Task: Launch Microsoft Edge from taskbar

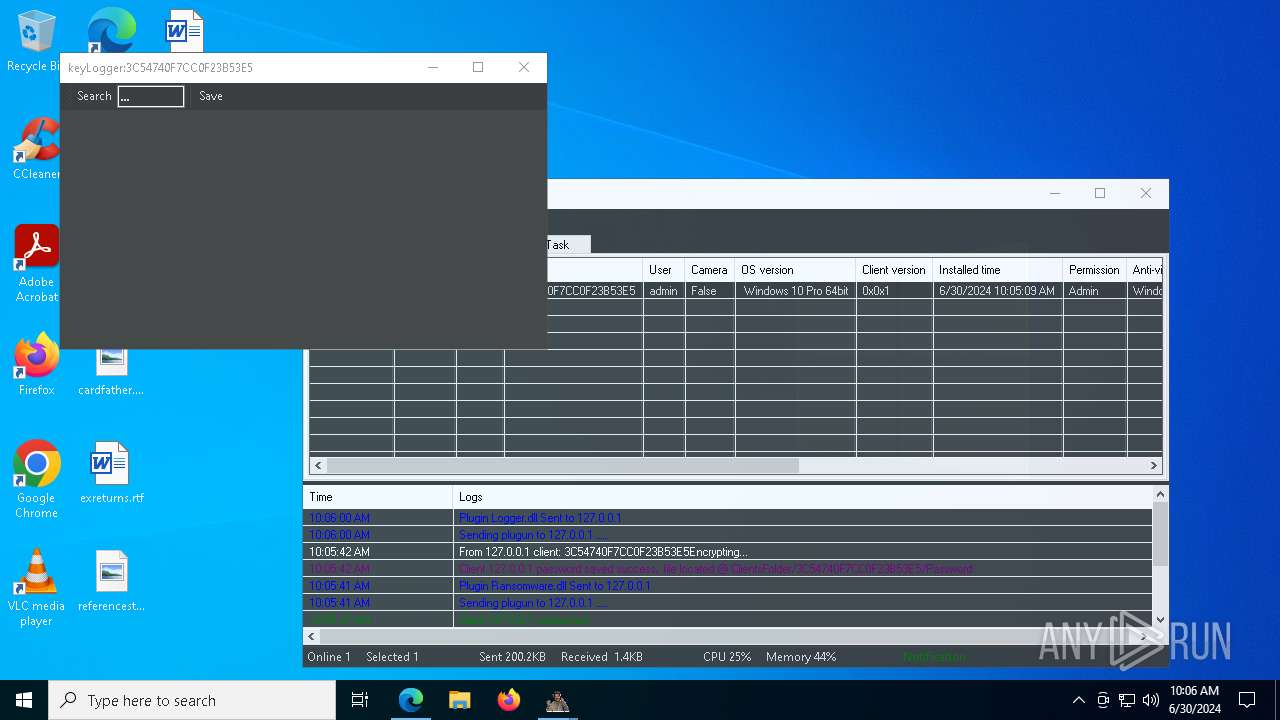Action: pyautogui.click(x=411, y=700)
